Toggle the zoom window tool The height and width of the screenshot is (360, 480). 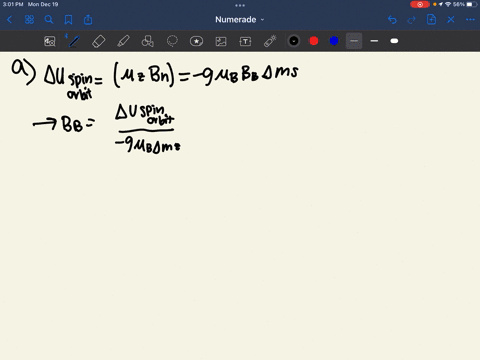click(50, 41)
